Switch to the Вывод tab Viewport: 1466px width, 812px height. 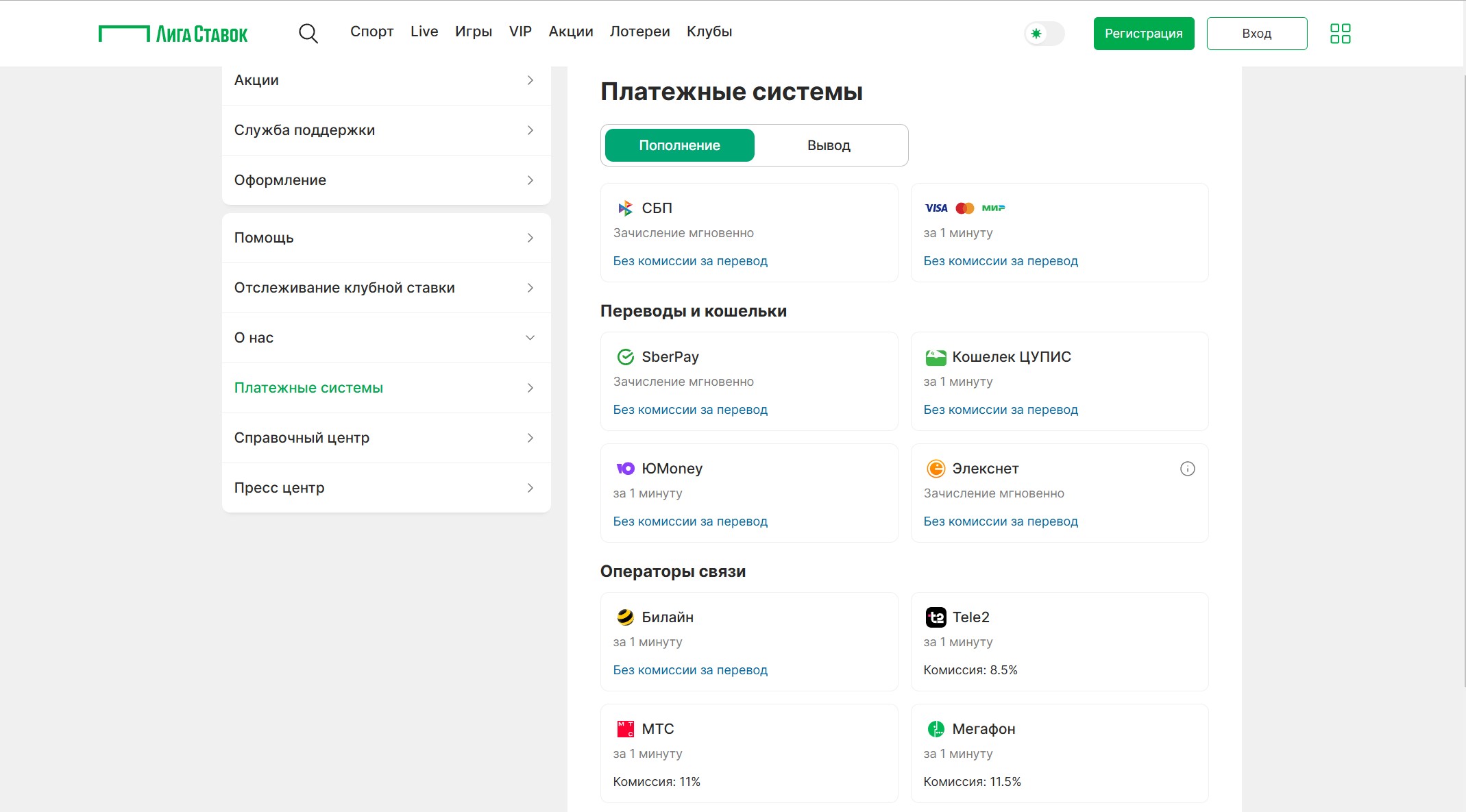(x=829, y=145)
